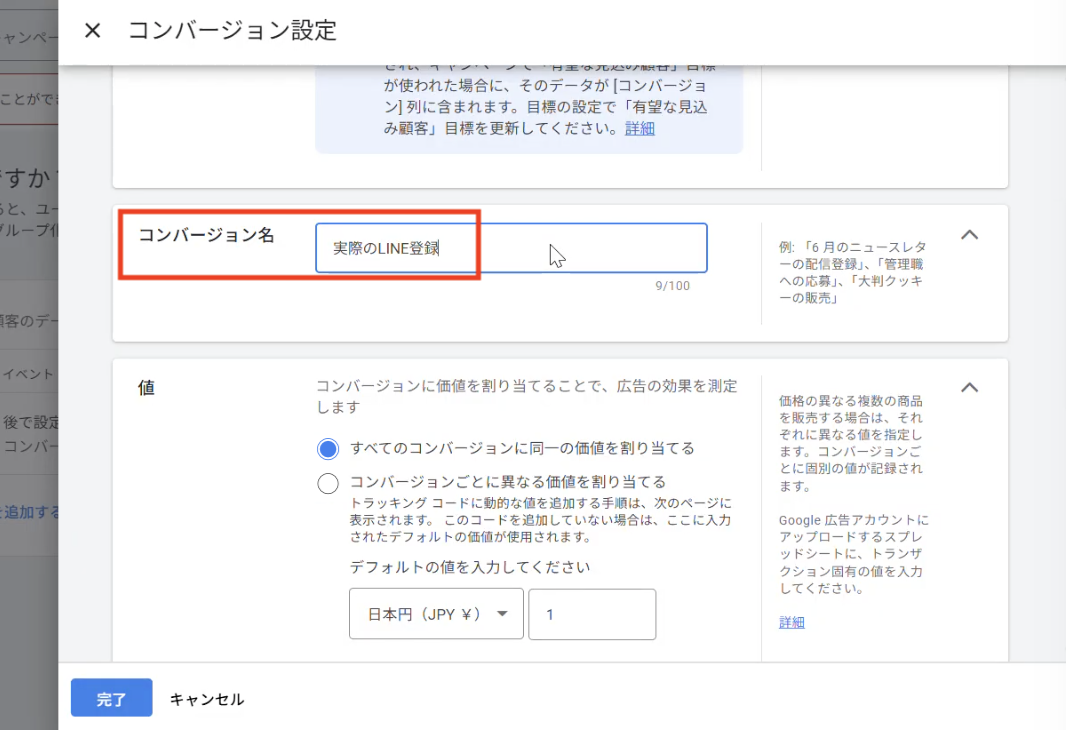
Task: Click the default value field showing 1
Action: (592, 614)
